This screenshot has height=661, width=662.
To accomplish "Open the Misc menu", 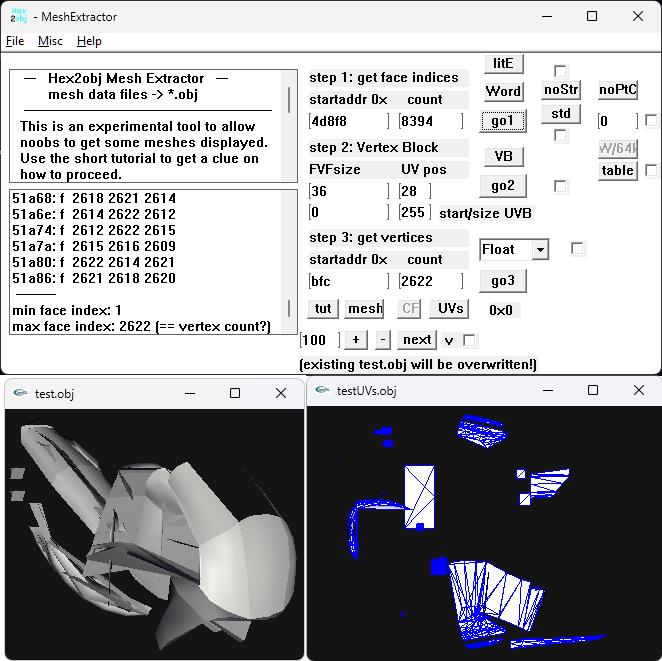I will click(x=50, y=41).
